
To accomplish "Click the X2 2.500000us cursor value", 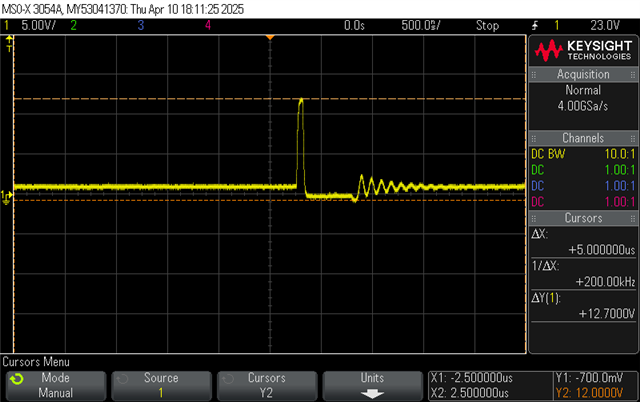I will click(x=469, y=393).
